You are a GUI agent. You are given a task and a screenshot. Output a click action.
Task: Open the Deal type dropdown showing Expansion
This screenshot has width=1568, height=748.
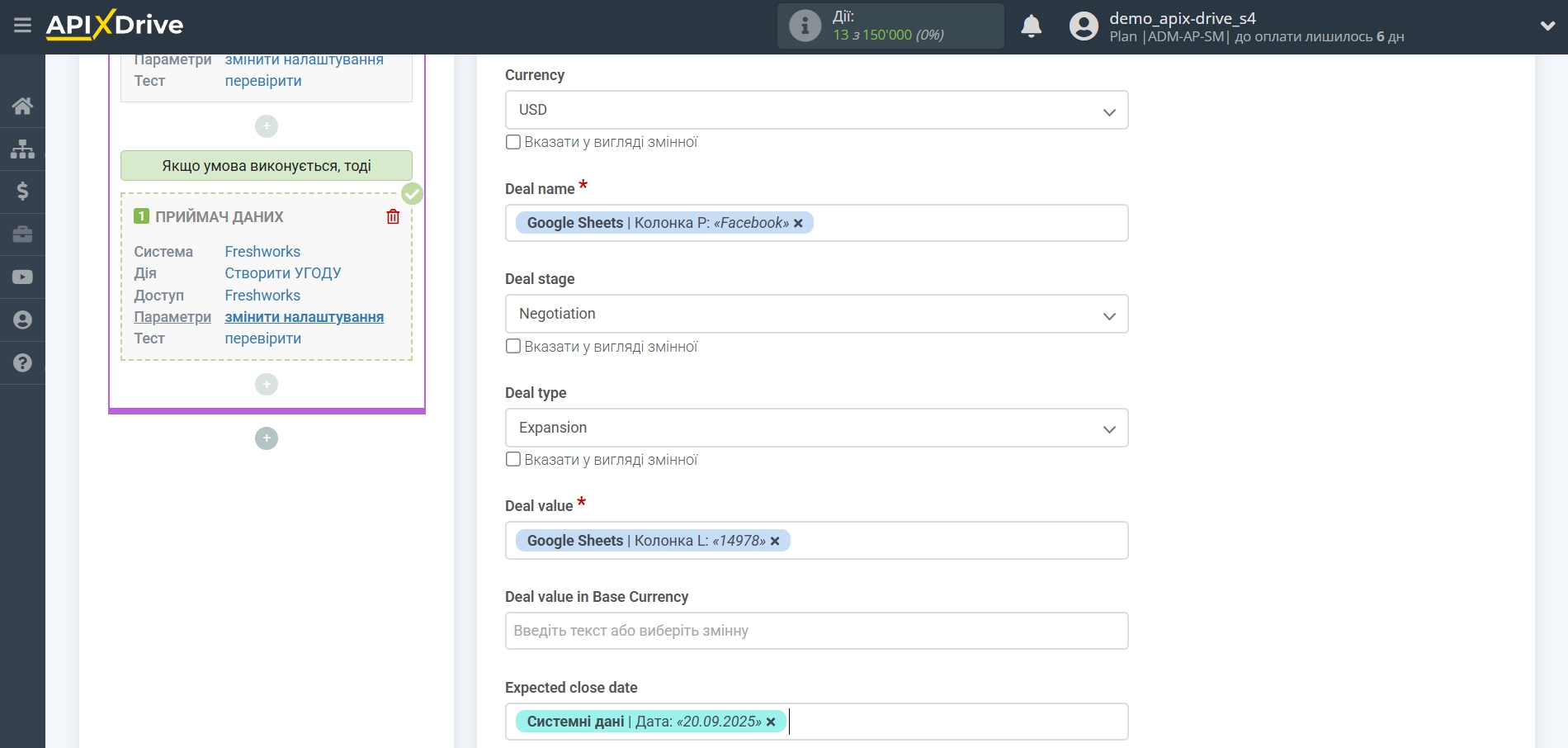(x=815, y=428)
